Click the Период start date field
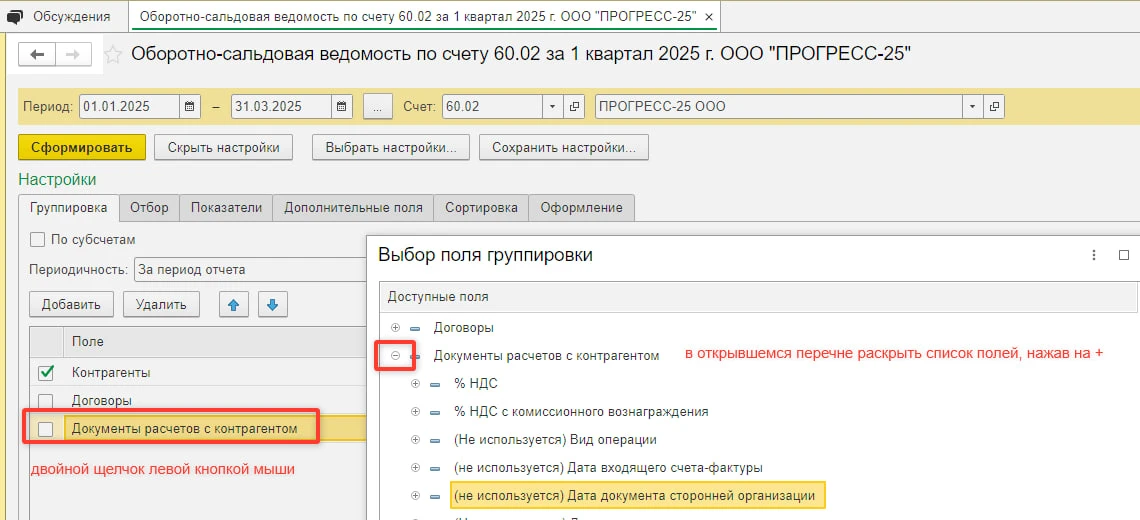Viewport: 1140px width, 520px height. 129,106
